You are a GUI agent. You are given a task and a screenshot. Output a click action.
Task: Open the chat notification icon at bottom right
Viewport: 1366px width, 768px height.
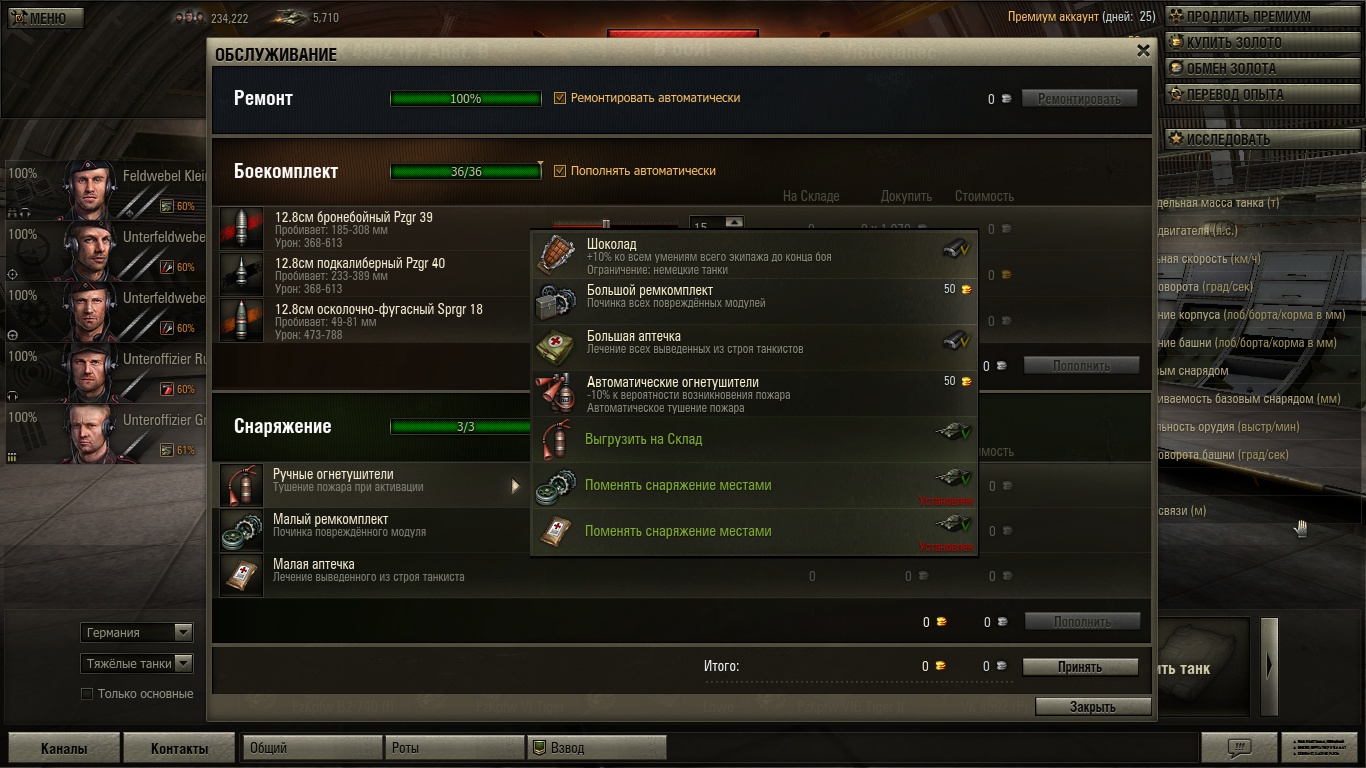tap(1239, 747)
